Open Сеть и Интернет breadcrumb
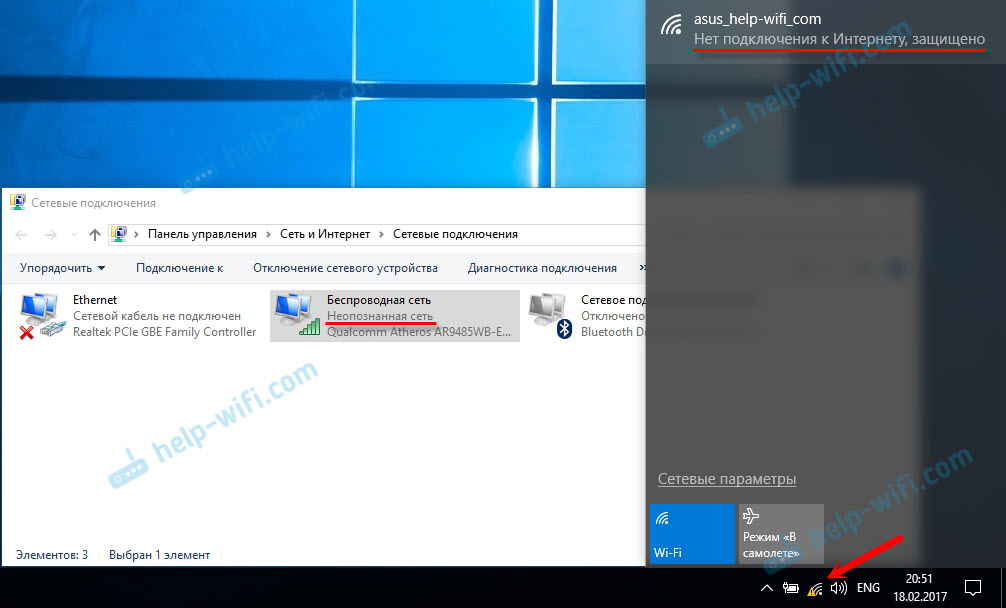This screenshot has height=608, width=1006. [325, 234]
